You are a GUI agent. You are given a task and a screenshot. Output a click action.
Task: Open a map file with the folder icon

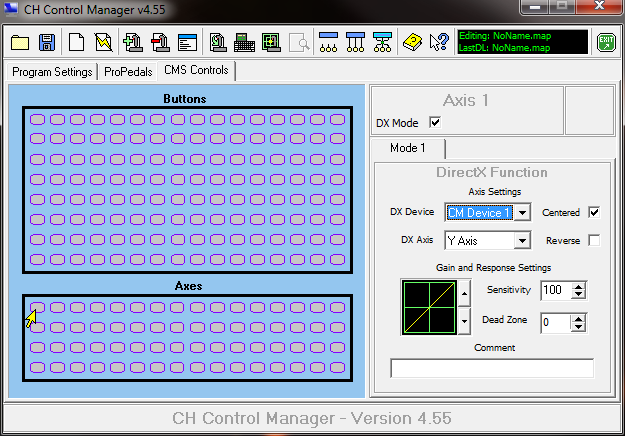click(x=20, y=42)
